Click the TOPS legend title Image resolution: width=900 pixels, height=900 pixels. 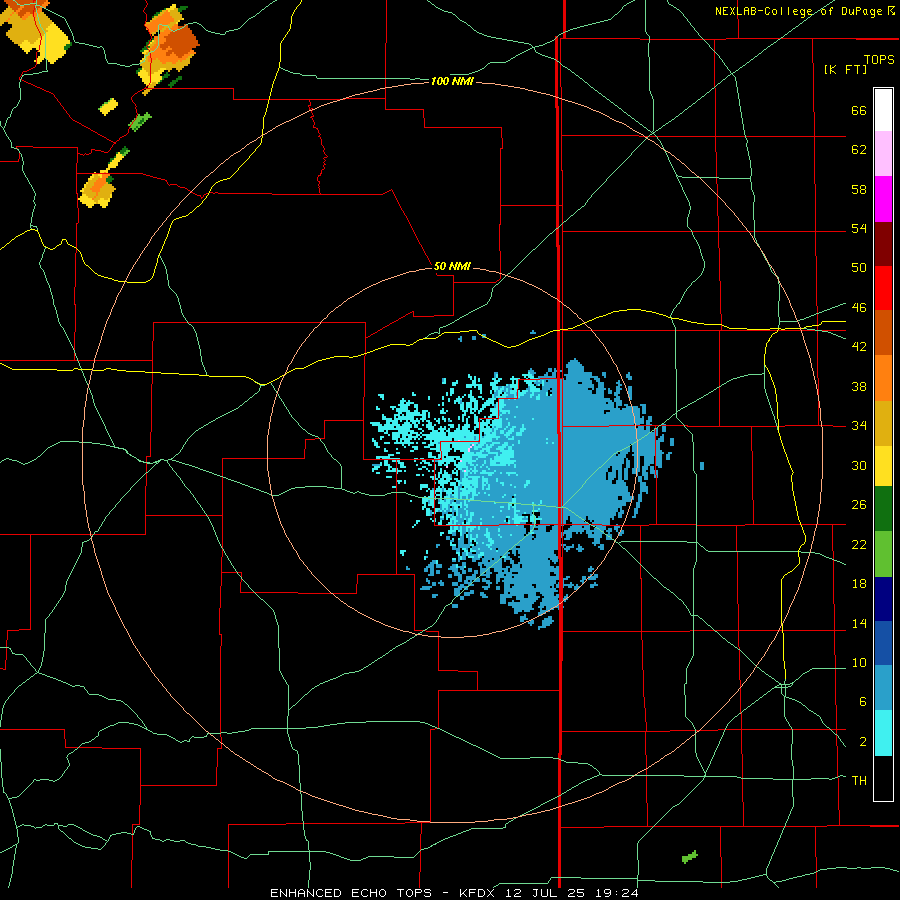pyautogui.click(x=879, y=59)
